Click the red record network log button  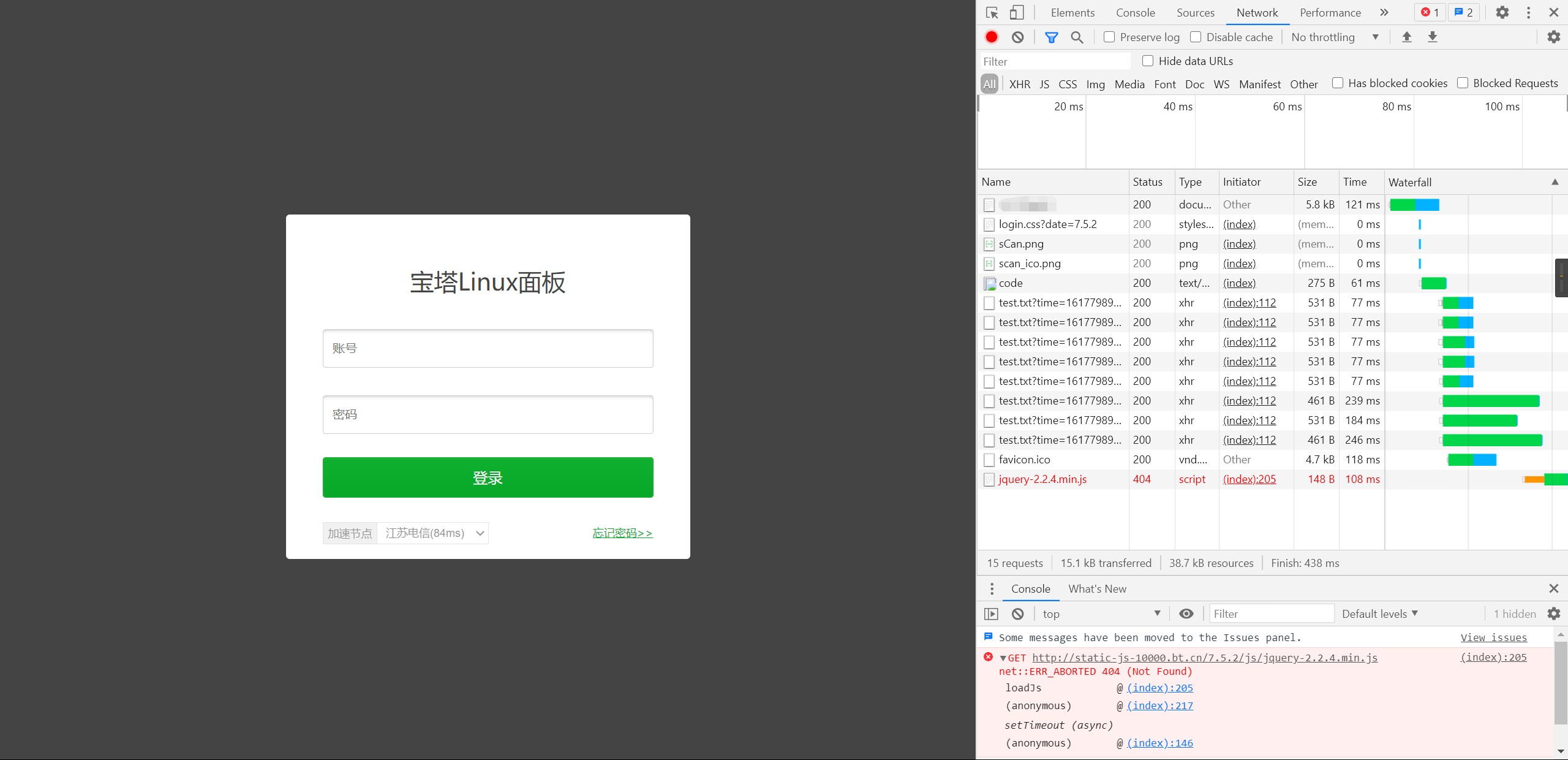click(992, 37)
